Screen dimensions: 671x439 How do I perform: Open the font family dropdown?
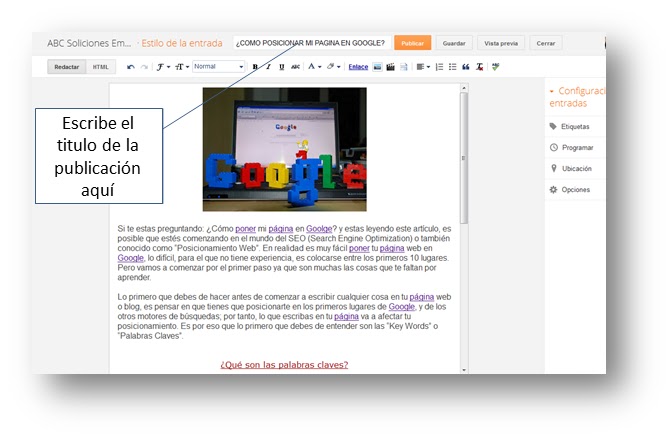tap(163, 67)
